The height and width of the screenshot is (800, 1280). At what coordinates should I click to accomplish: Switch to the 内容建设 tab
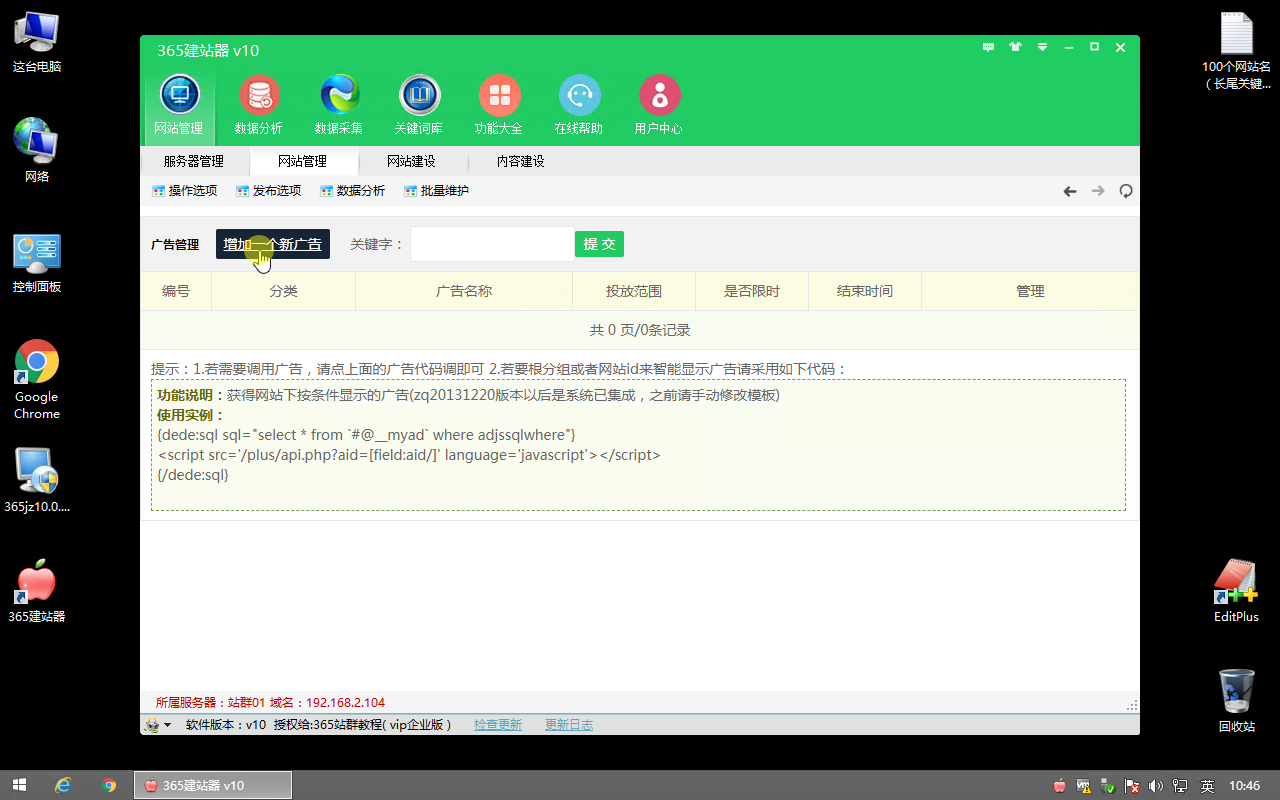(521, 161)
